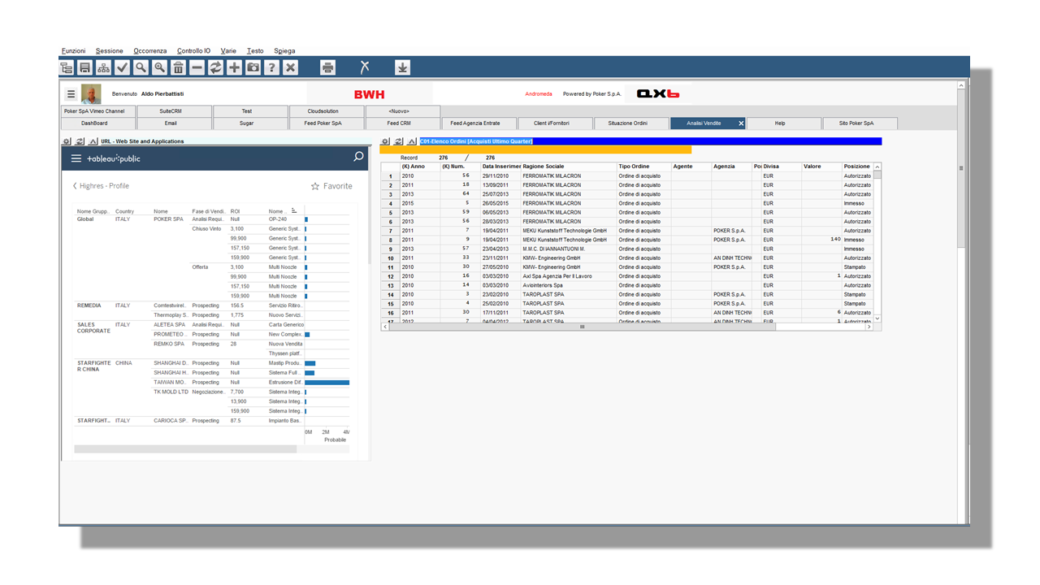The width and height of the screenshot is (1040, 585).
Task: Go back via the Highres - Profile chevron
Action: (75, 186)
